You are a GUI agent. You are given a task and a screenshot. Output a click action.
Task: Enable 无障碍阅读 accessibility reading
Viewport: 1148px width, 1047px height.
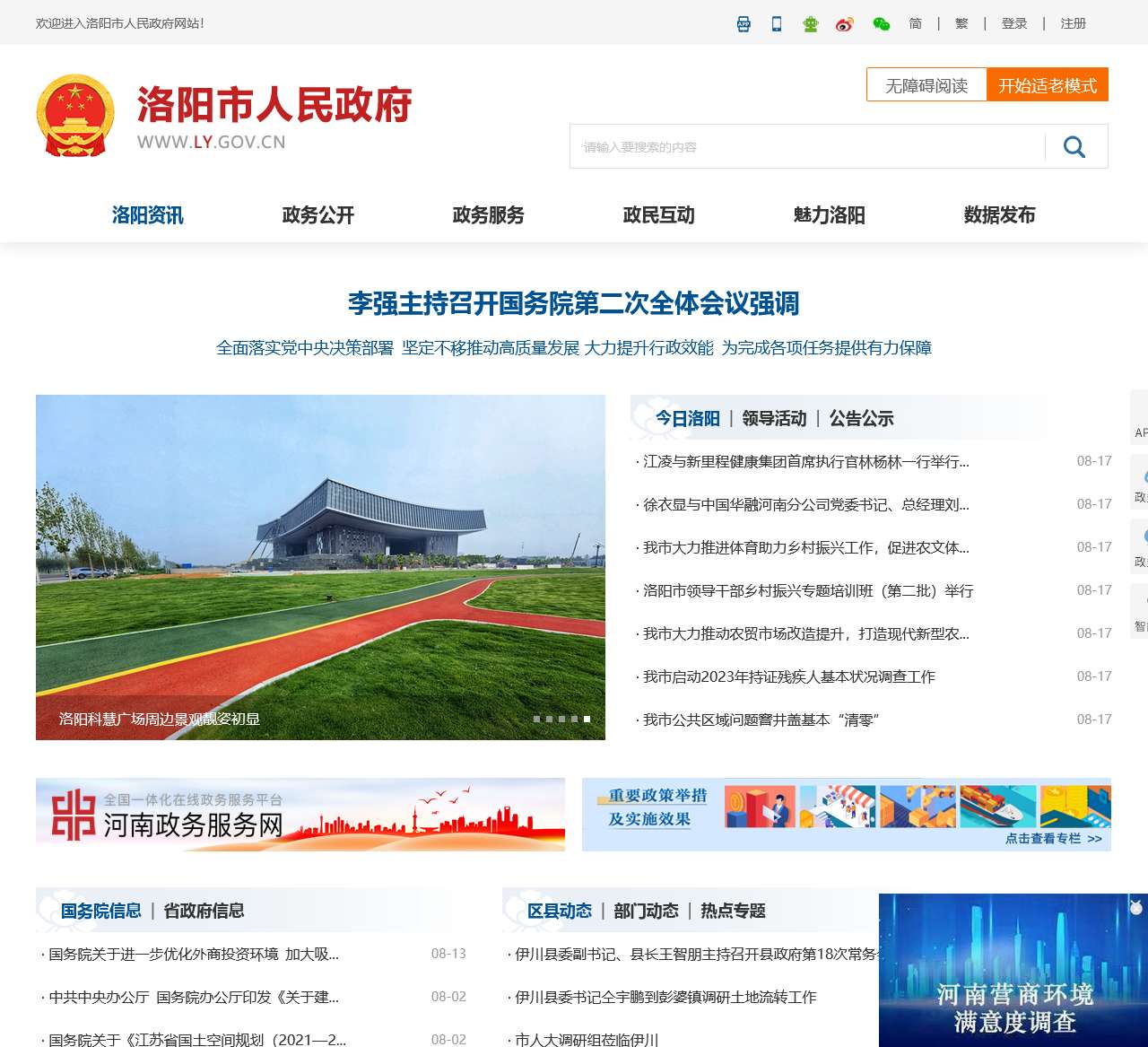926,85
